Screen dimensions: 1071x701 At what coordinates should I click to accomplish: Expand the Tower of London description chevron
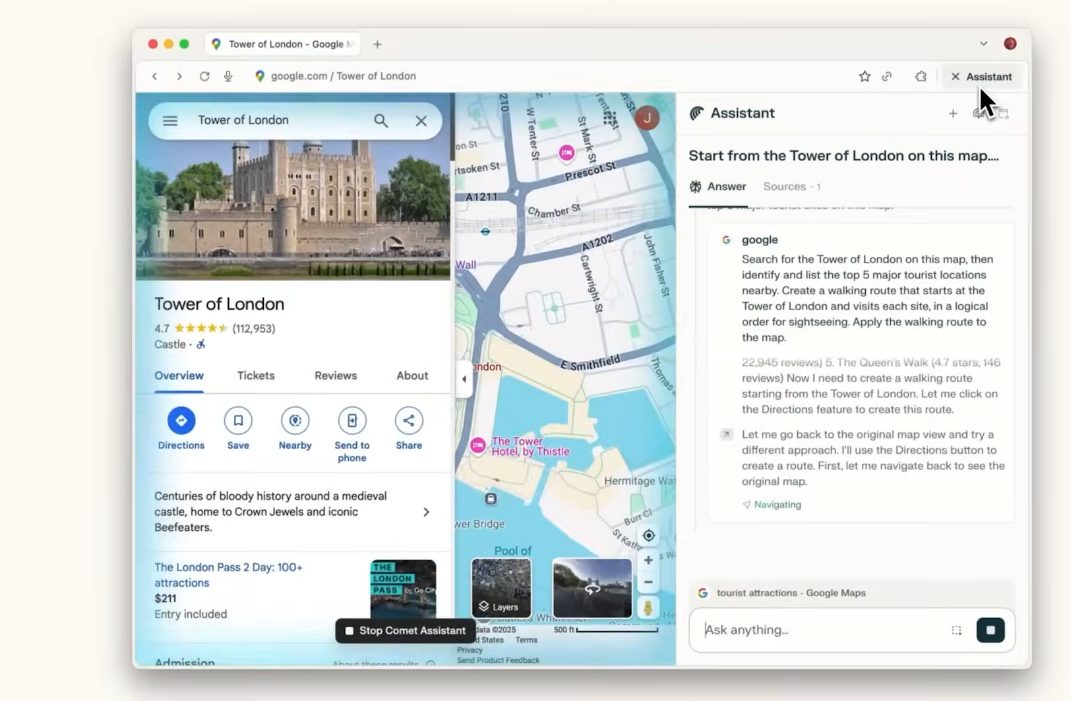[426, 512]
